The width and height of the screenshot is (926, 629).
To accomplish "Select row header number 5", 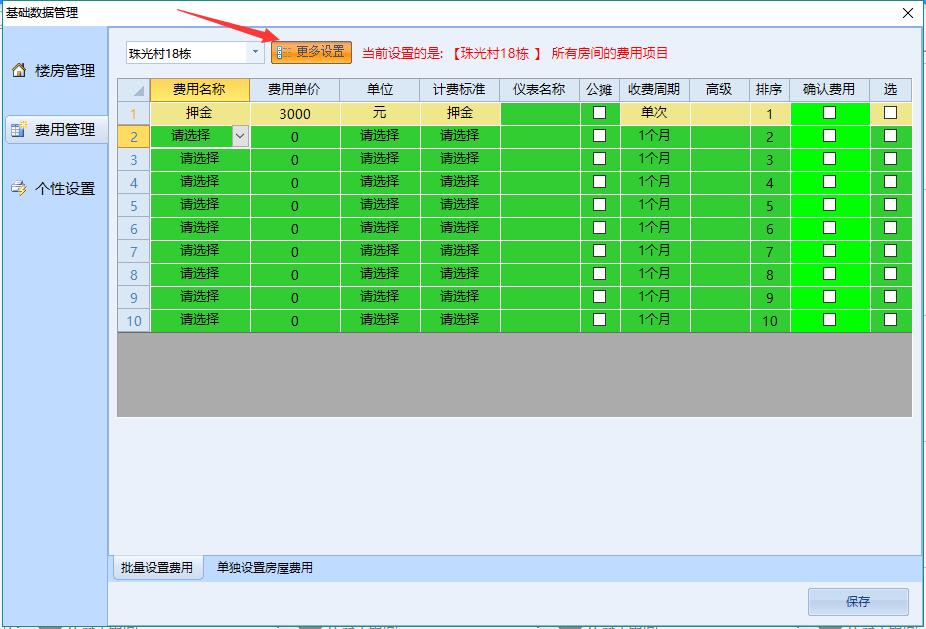I will [x=133, y=206].
